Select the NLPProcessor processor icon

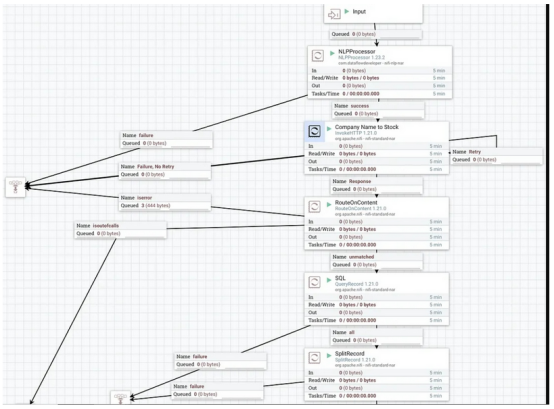pos(318,55)
